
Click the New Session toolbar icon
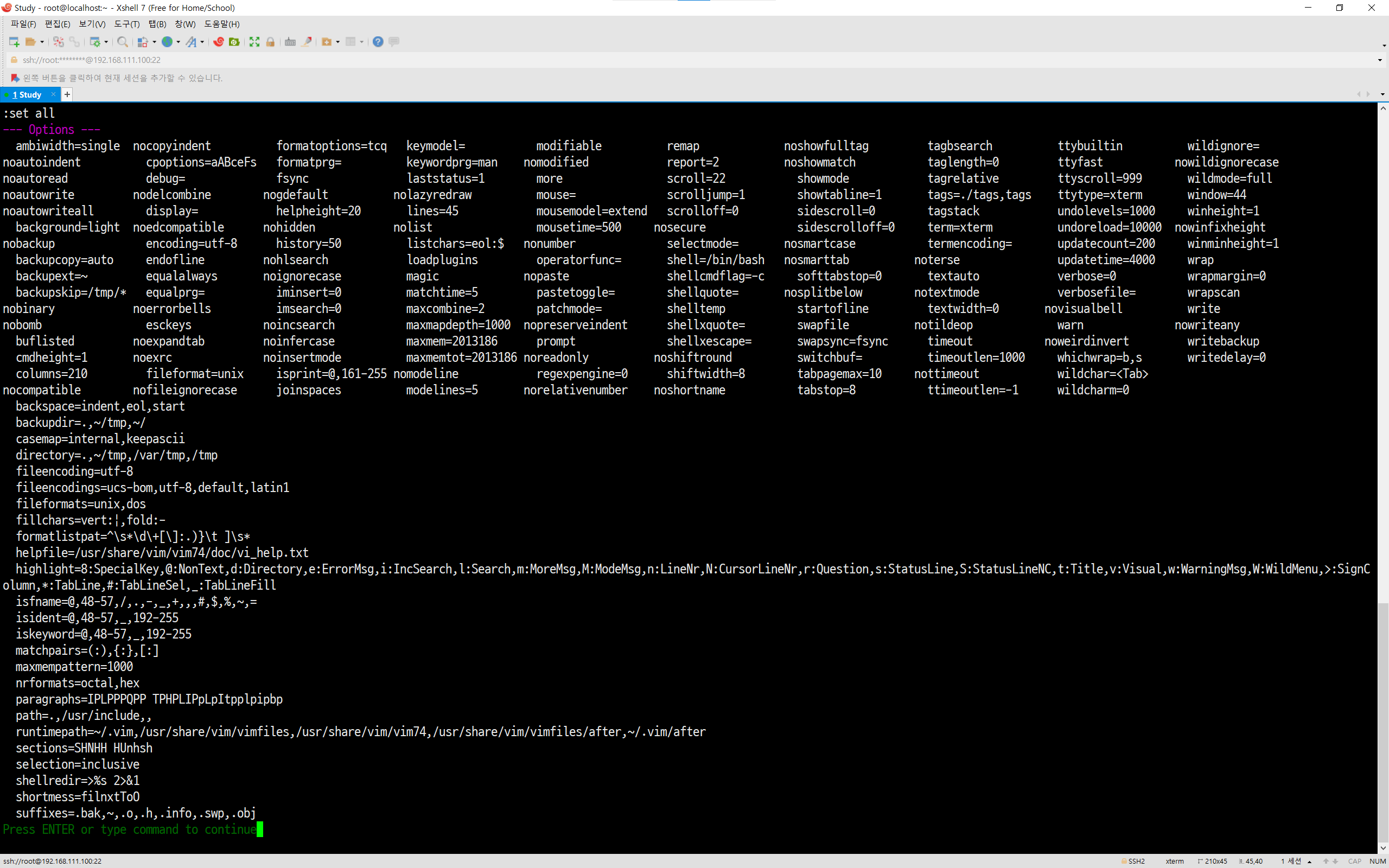click(x=14, y=42)
